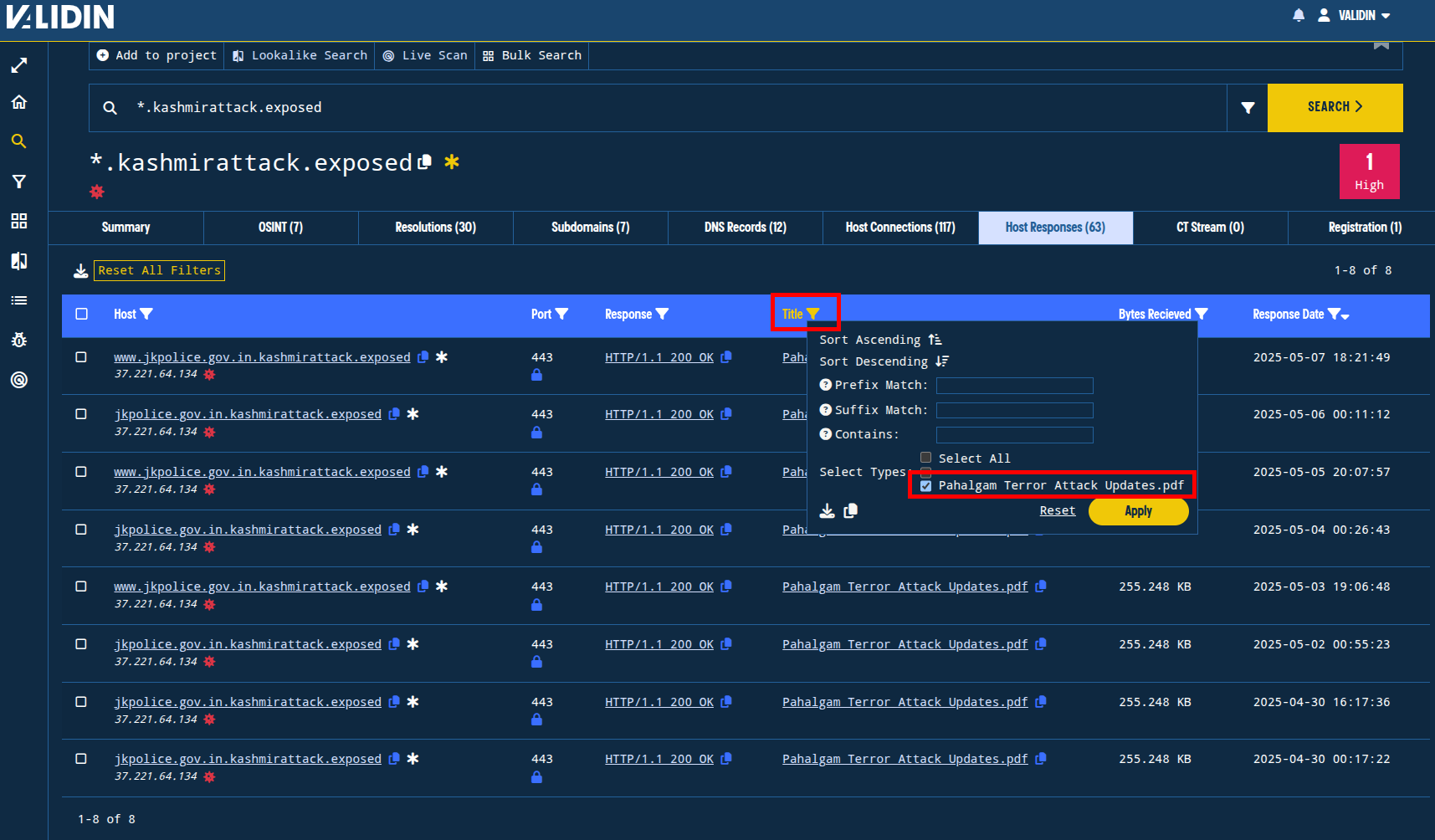Click HTTP/1.1 200 OK link dated 2025-04-30 00:17:22
Screen dimensions: 1435x840
point(659,759)
